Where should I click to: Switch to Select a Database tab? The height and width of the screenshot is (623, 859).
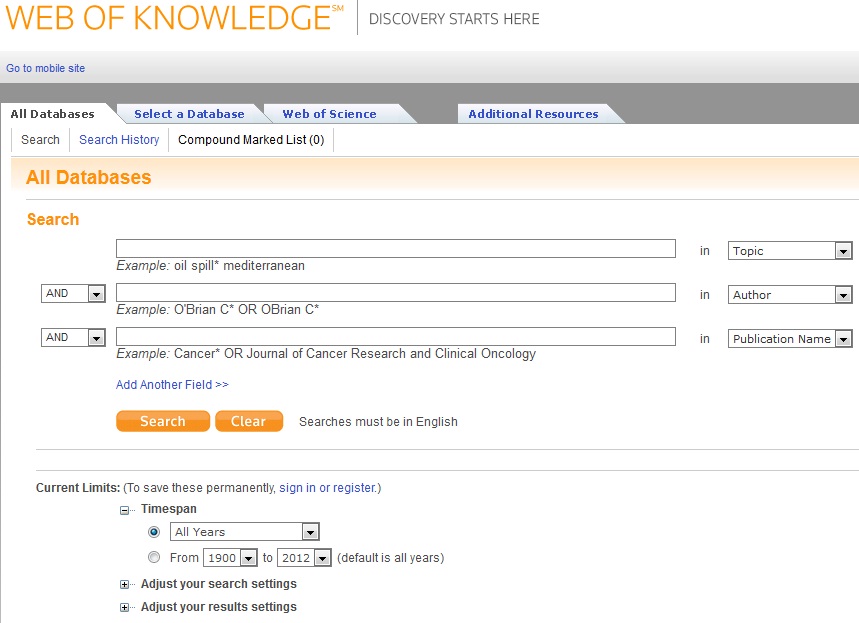[189, 114]
